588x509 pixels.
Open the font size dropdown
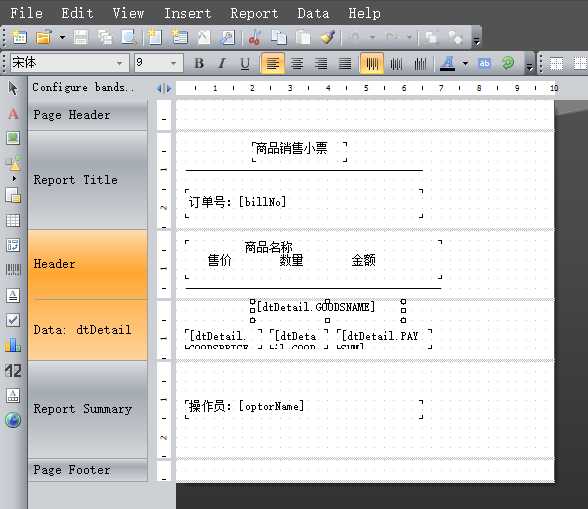(173, 63)
